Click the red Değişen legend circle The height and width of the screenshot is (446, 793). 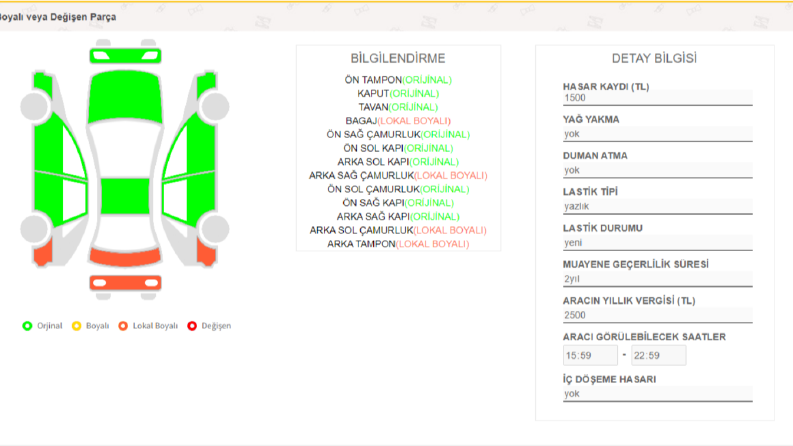point(192,326)
